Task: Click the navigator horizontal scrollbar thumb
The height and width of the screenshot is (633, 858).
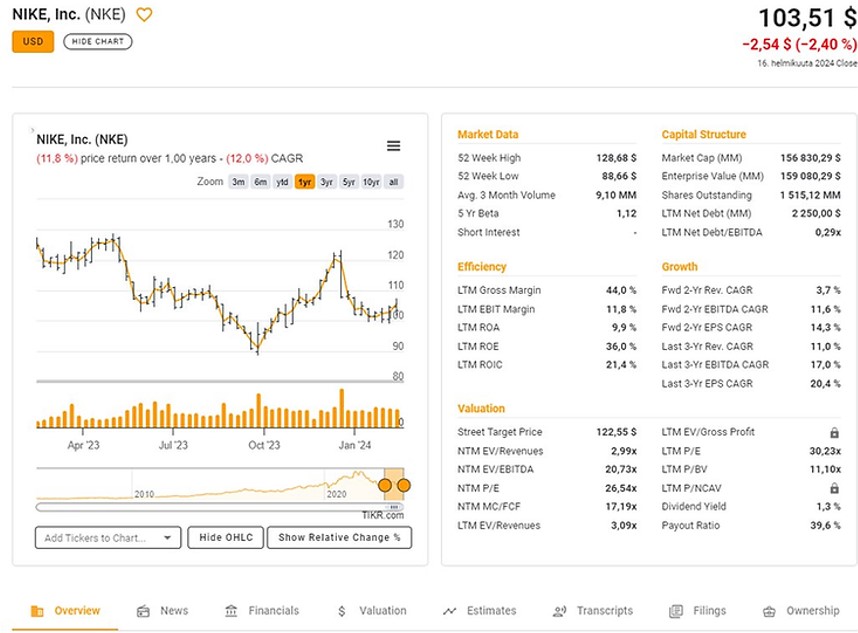Action: (394, 507)
